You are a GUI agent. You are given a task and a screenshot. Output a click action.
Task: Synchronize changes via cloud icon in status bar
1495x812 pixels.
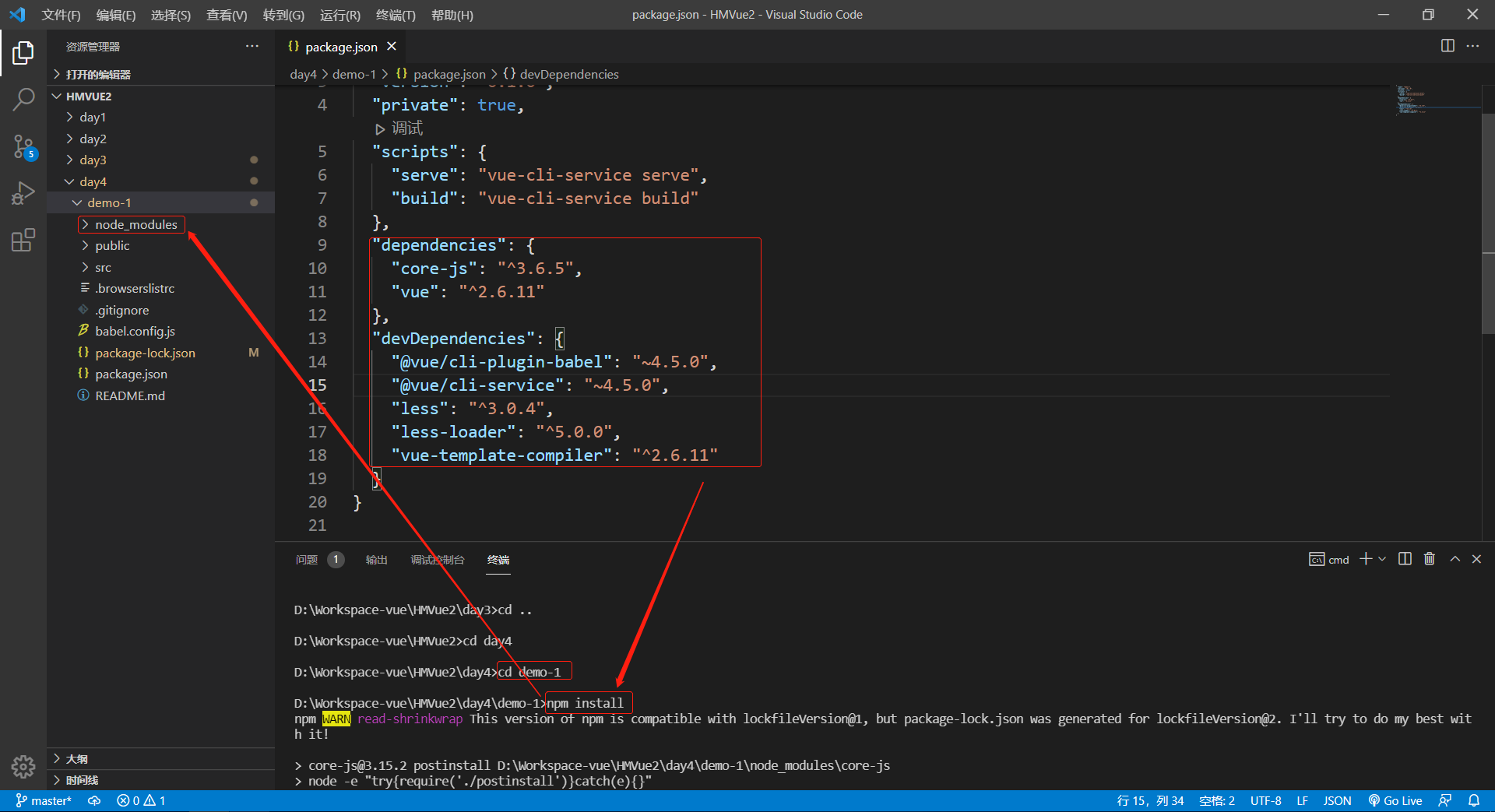tap(94, 800)
